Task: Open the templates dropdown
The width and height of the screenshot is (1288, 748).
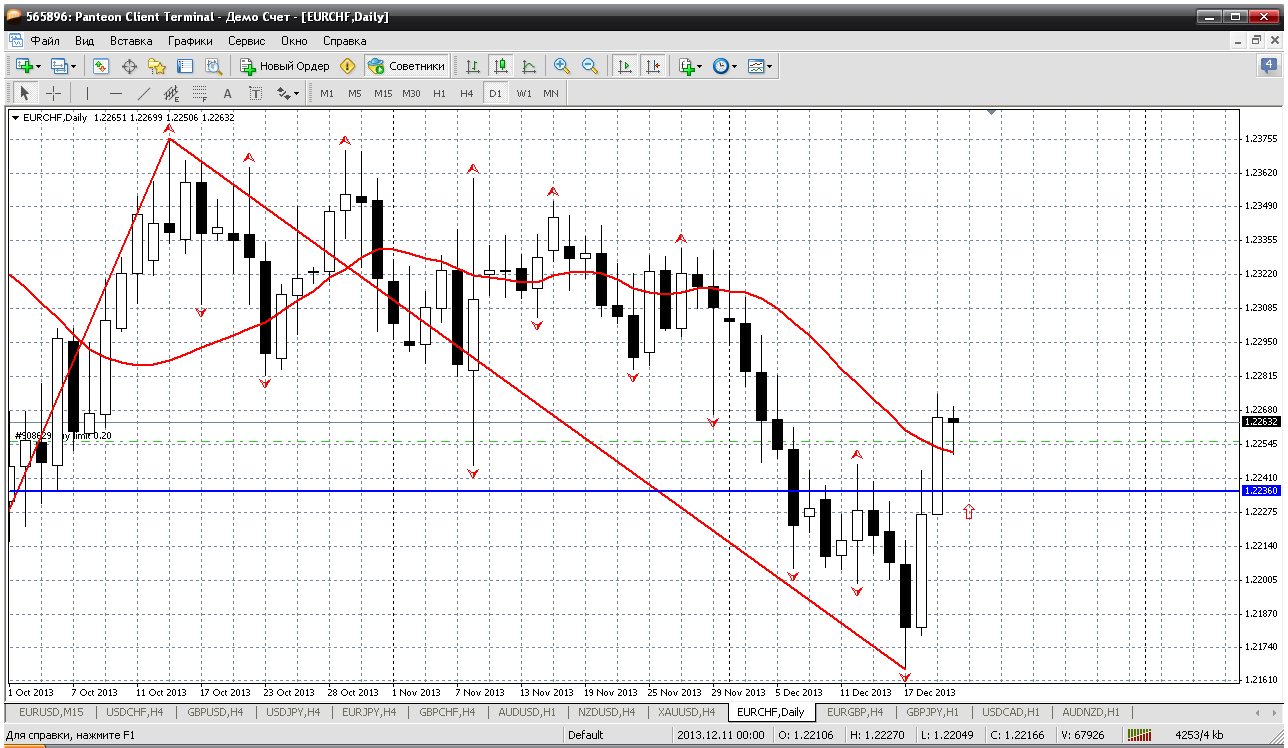Action: 760,66
